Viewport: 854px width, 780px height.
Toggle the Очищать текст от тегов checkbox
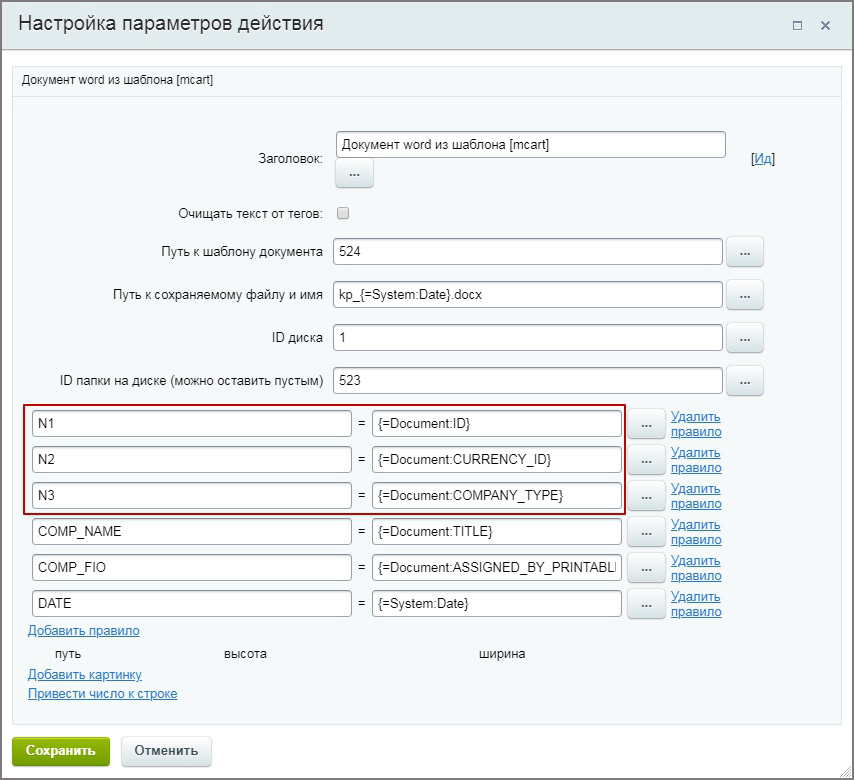click(343, 213)
